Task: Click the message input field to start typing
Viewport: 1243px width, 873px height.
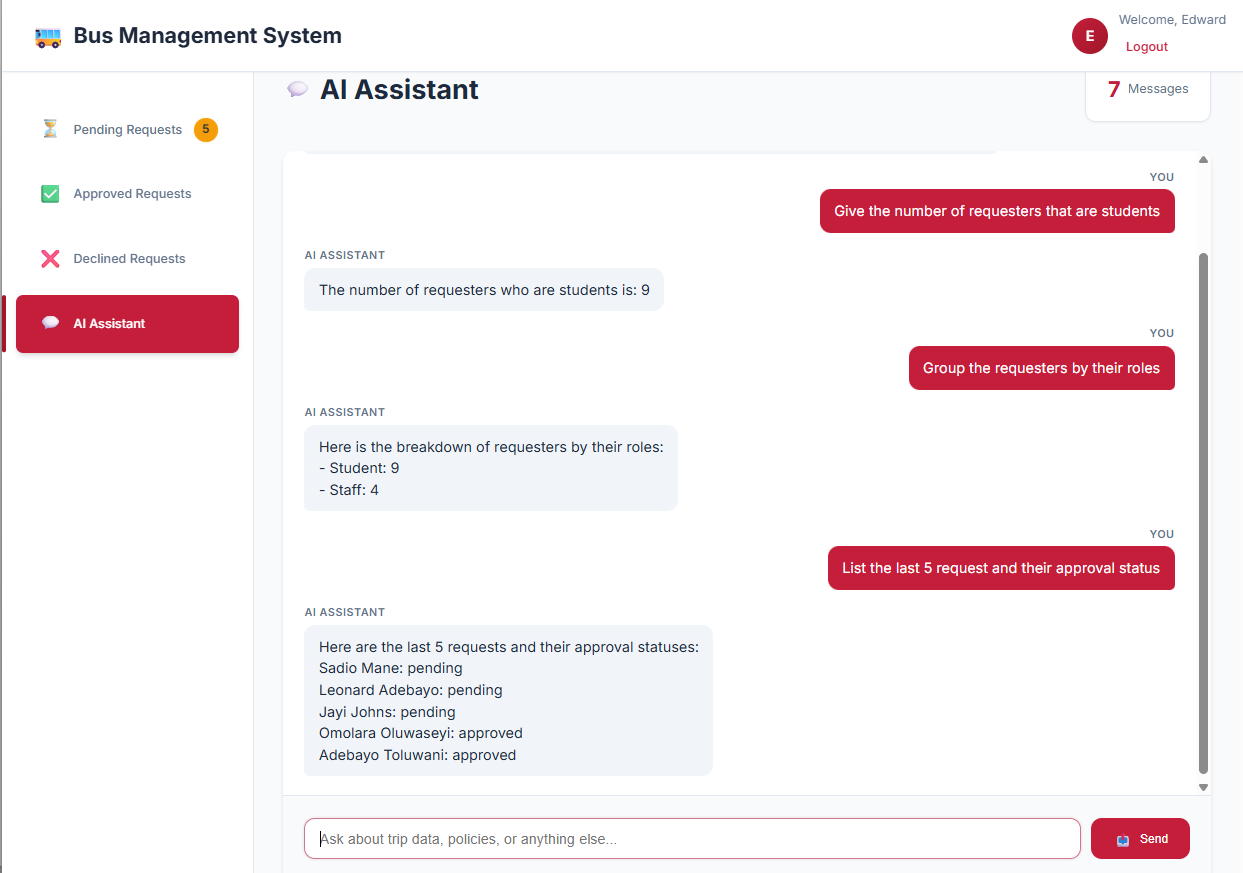Action: pos(690,838)
